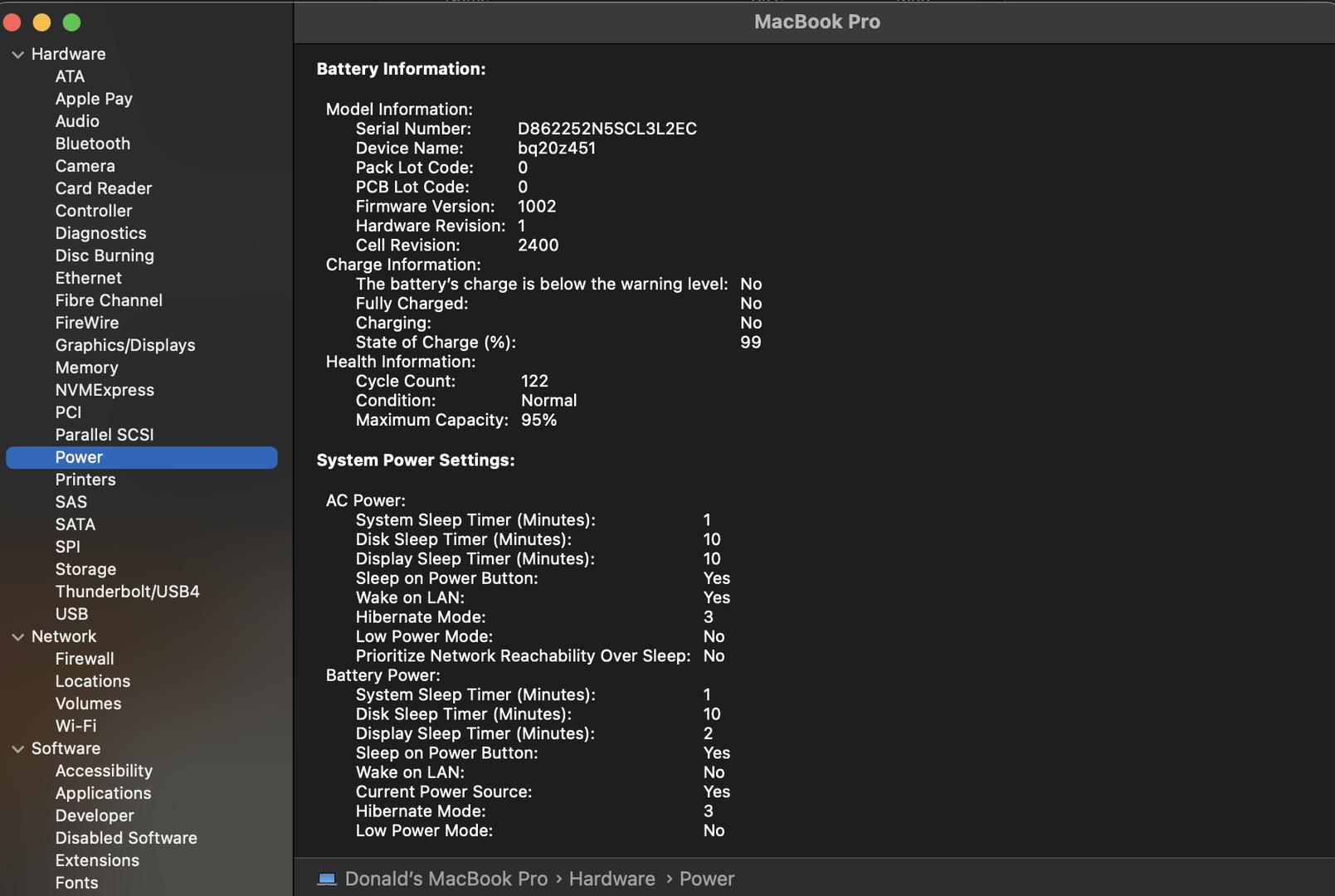This screenshot has width=1335, height=896.
Task: Open the Controller entry
Action: (94, 211)
